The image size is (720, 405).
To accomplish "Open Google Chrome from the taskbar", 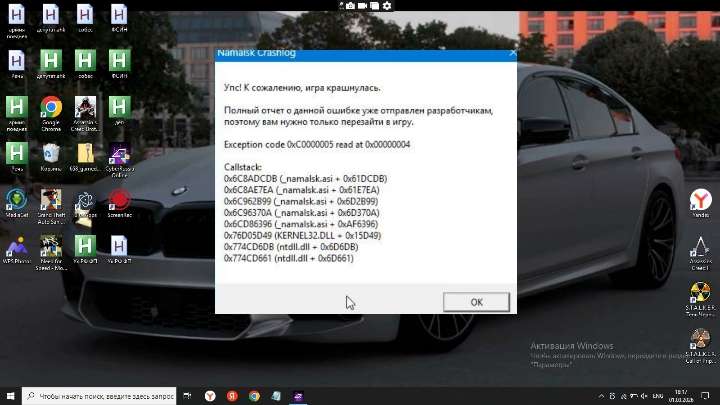I will [254, 396].
